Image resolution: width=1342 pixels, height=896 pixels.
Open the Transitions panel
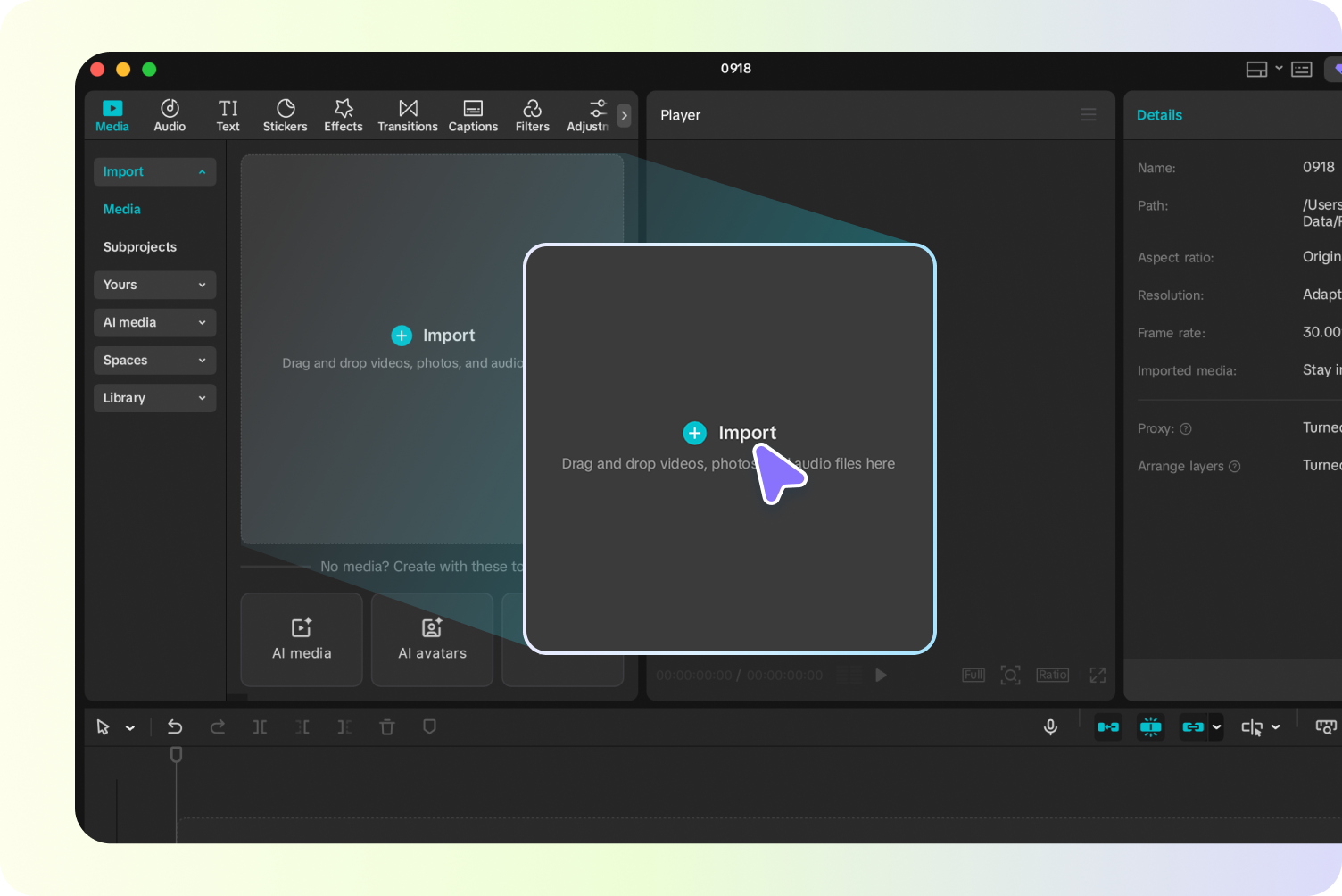407,114
